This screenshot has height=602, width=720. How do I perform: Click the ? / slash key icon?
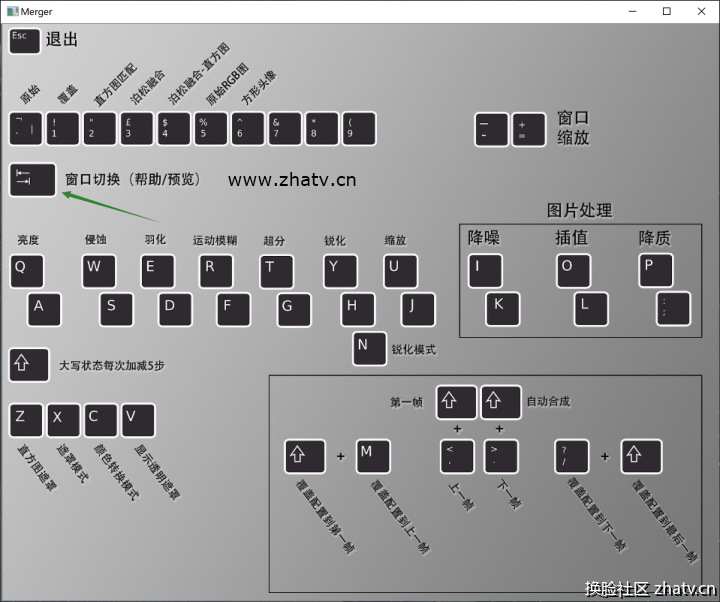pos(572,456)
